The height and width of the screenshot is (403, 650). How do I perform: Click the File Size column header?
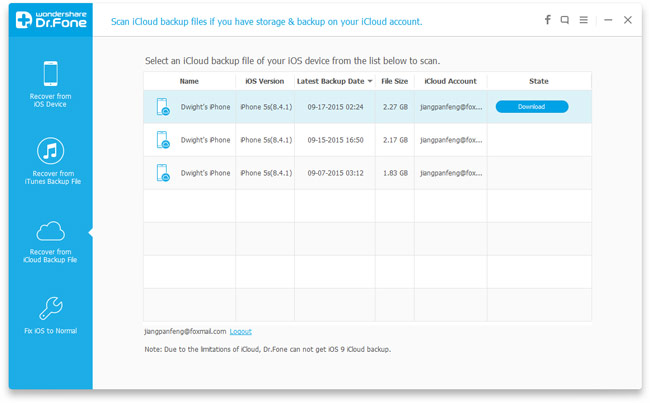click(395, 81)
